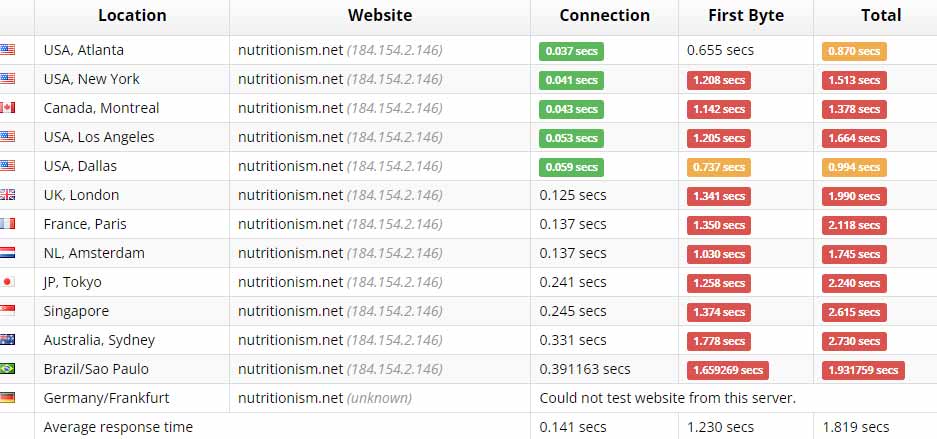Click nutritionism.net in the Atlanta row

(290, 50)
